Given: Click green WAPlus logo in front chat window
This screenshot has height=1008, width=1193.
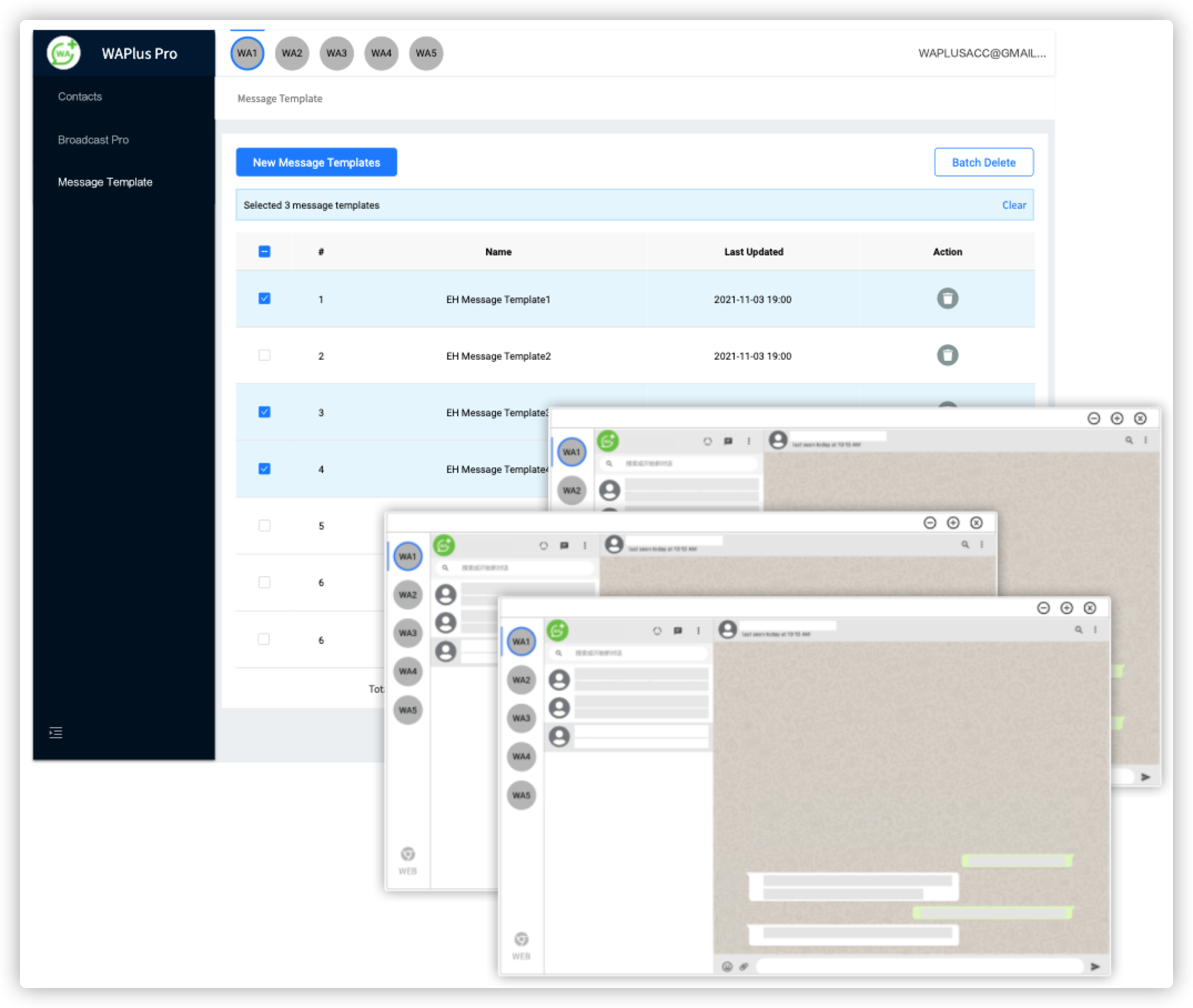Looking at the screenshot, I should 557,631.
